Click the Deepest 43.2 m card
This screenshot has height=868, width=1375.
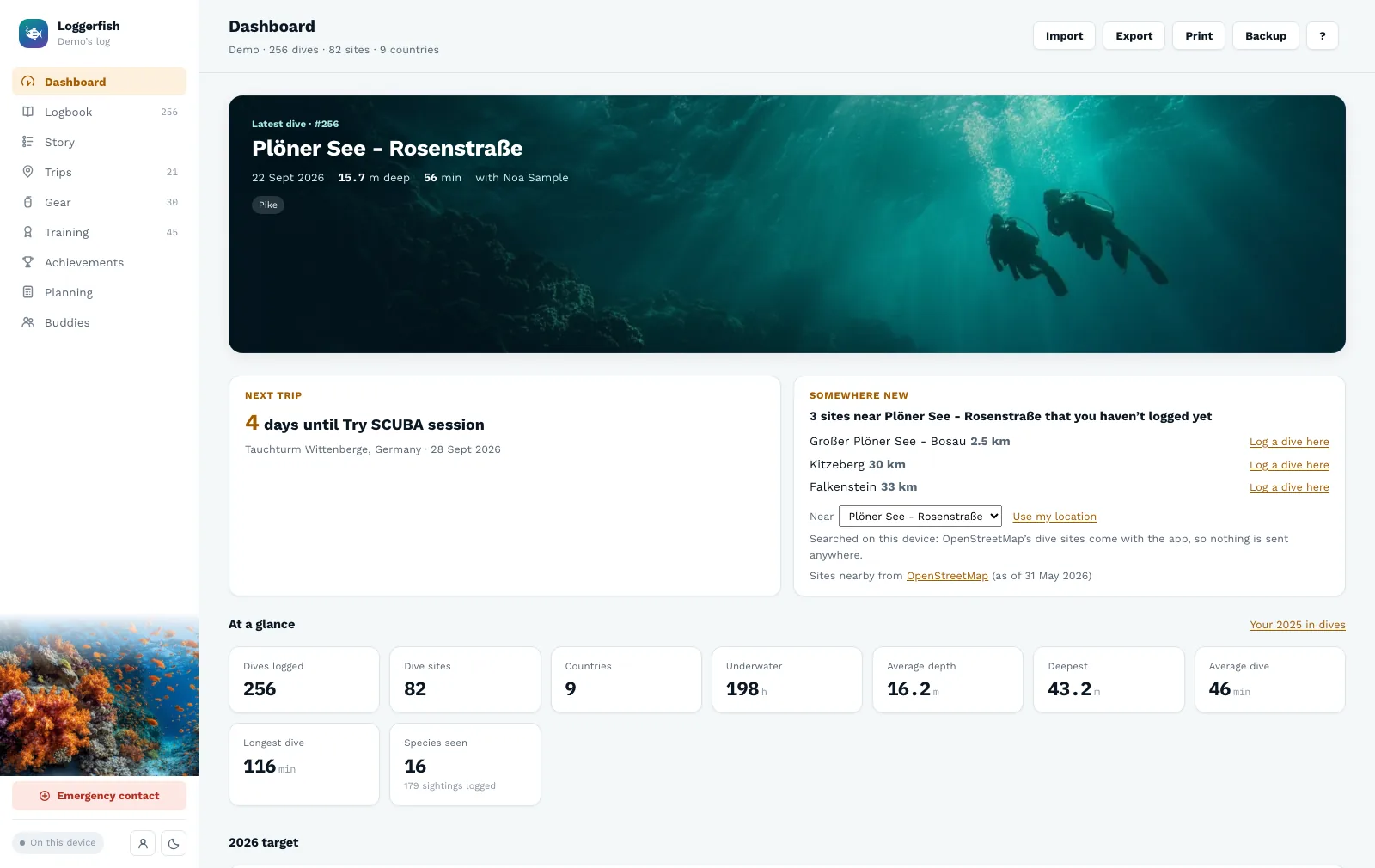pyautogui.click(x=1109, y=680)
